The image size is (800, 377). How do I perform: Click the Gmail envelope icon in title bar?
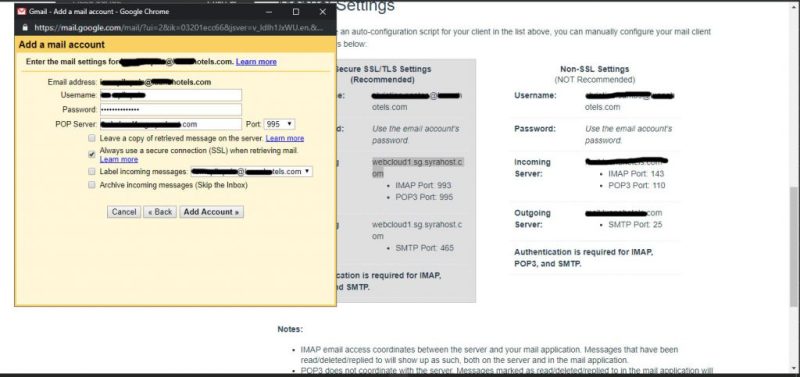pyautogui.click(x=21, y=11)
